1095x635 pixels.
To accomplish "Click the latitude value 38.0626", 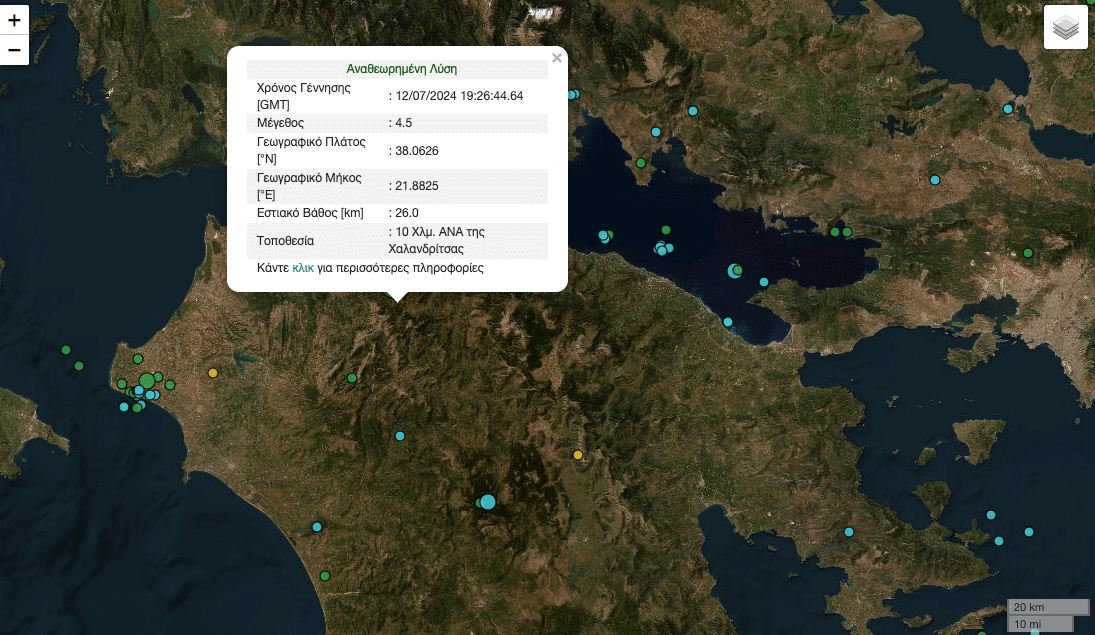I will pyautogui.click(x=417, y=151).
